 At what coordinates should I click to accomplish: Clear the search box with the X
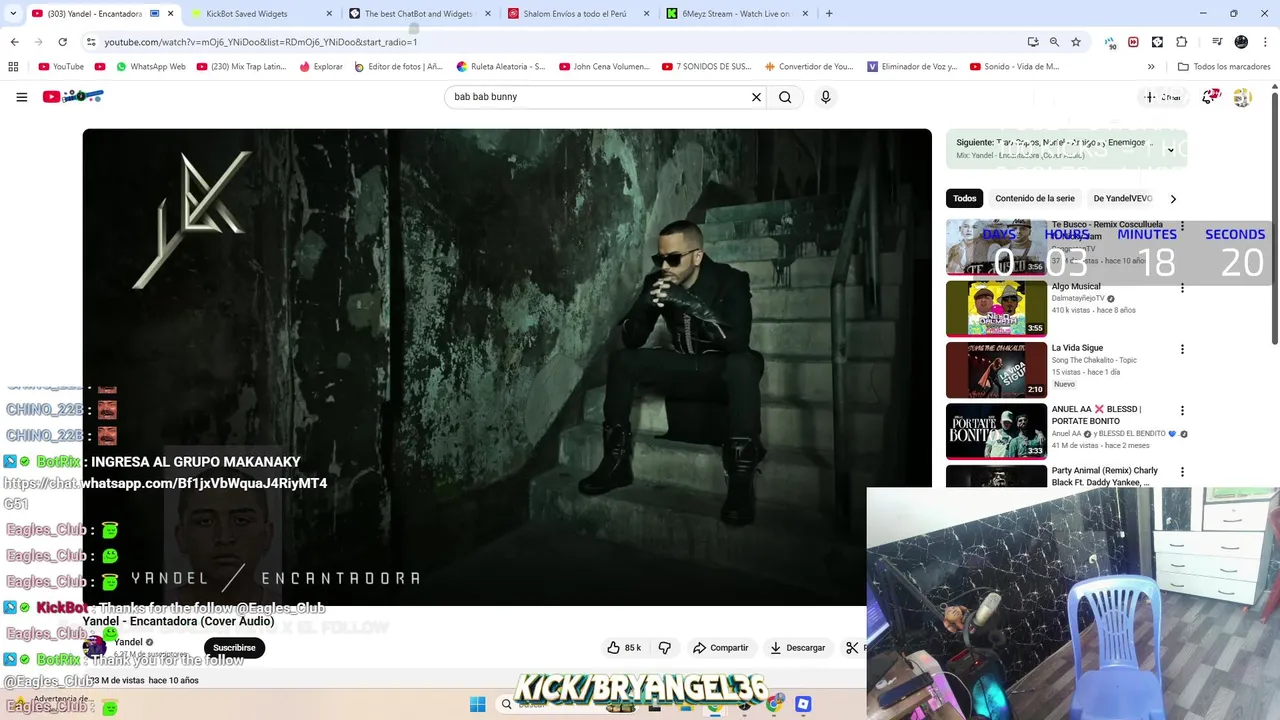(756, 97)
